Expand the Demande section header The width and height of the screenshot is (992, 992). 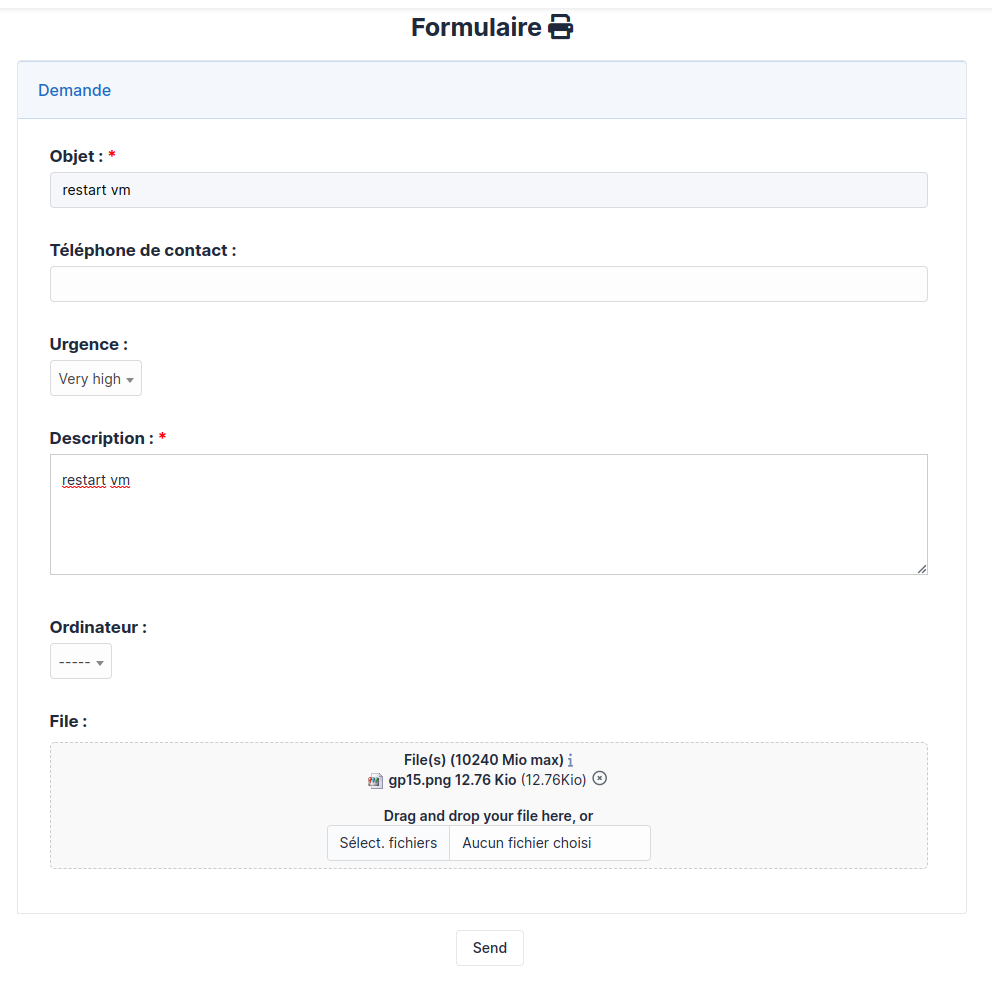click(490, 90)
